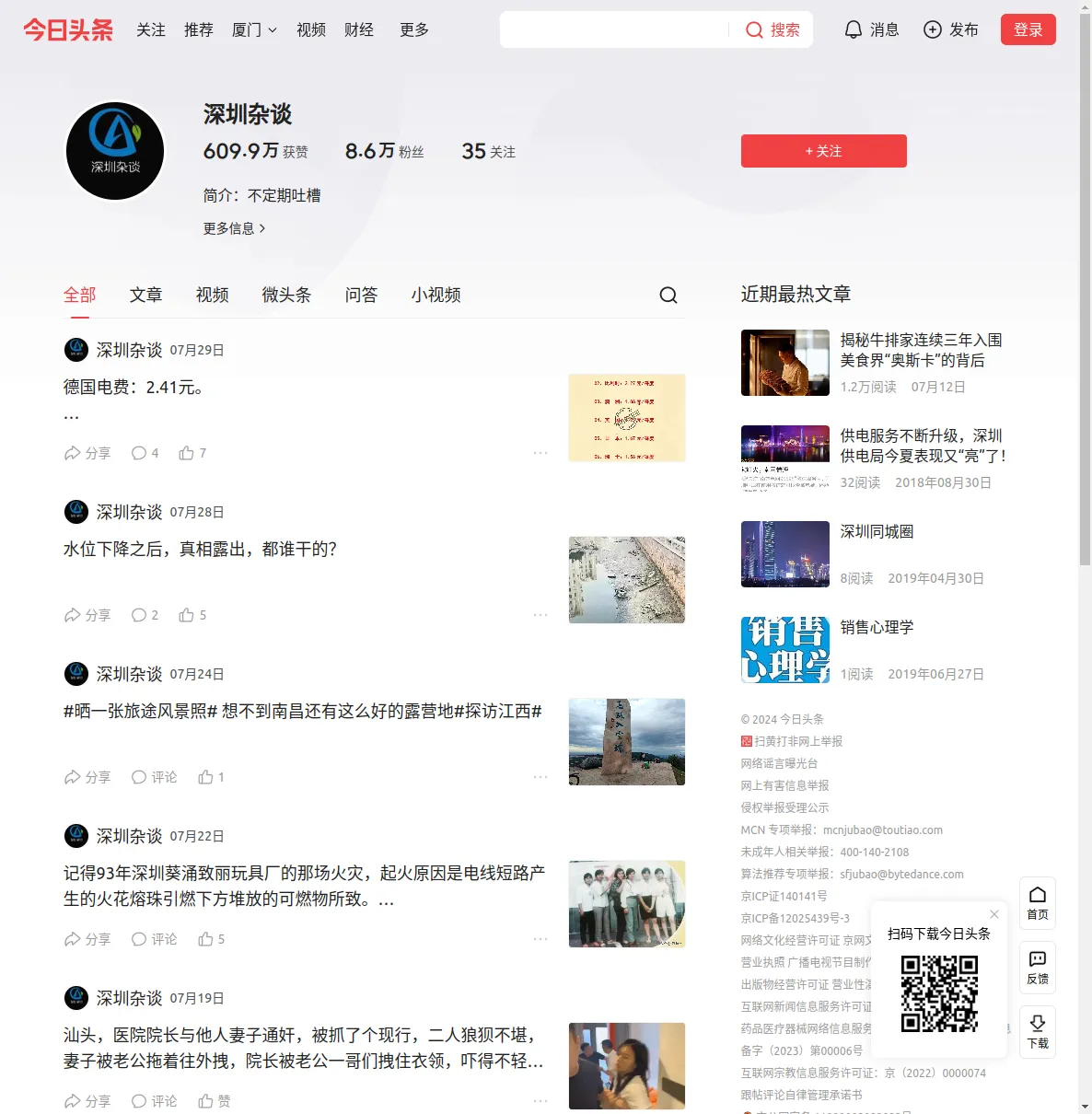1092x1114 pixels.
Task: Share the 德国电费 post
Action: click(x=87, y=453)
